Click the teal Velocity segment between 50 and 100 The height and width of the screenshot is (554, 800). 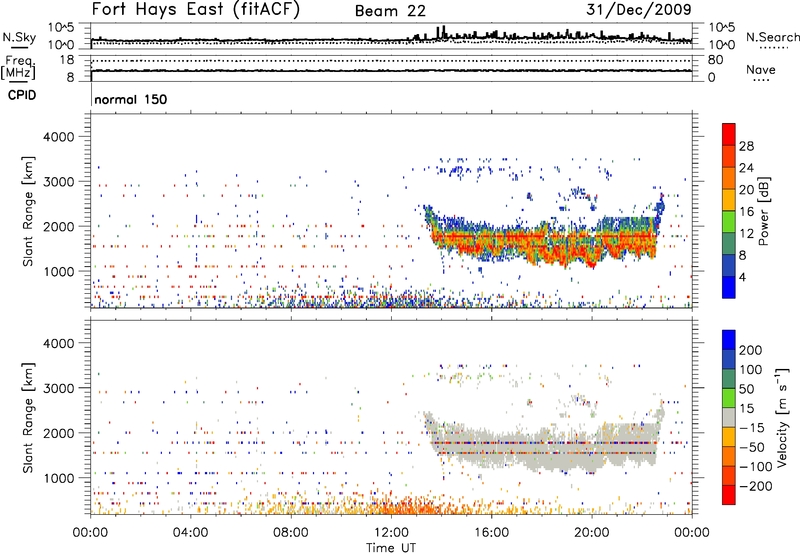coord(729,379)
